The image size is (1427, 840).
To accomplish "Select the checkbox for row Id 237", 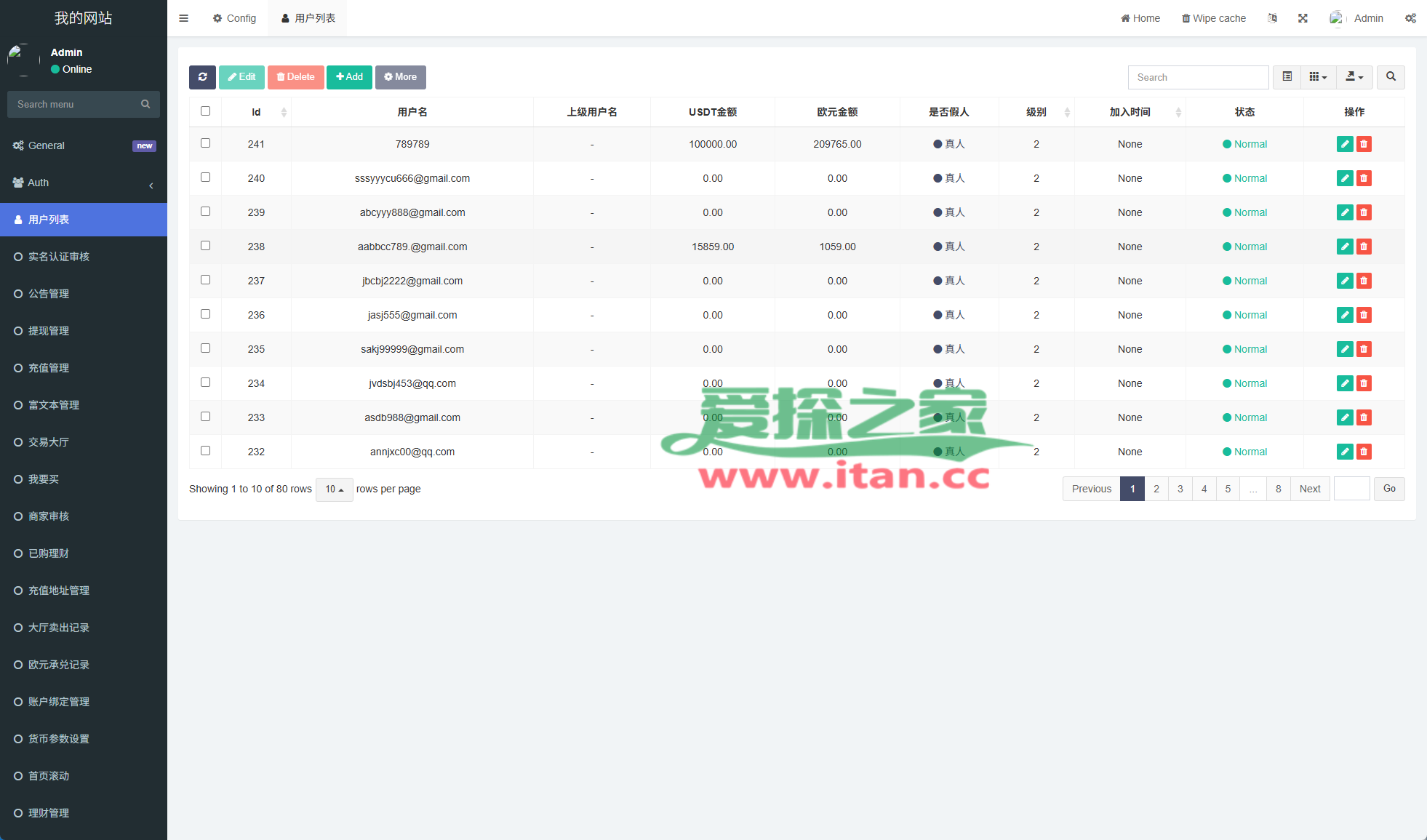I will pos(205,280).
